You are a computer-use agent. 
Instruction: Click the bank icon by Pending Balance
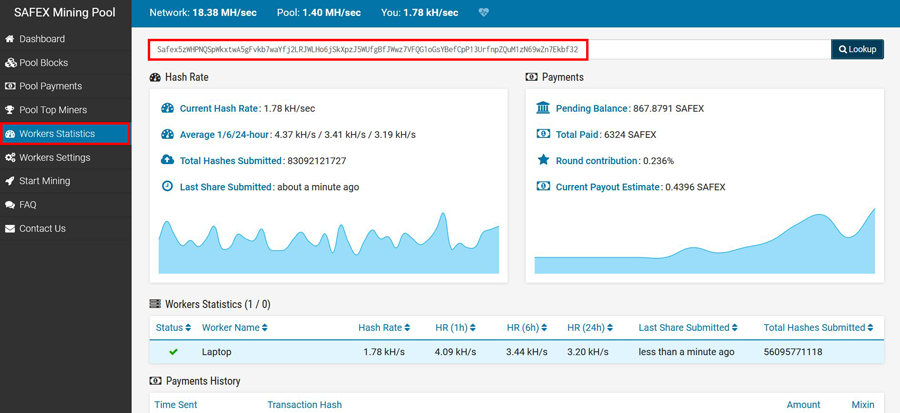(x=543, y=108)
